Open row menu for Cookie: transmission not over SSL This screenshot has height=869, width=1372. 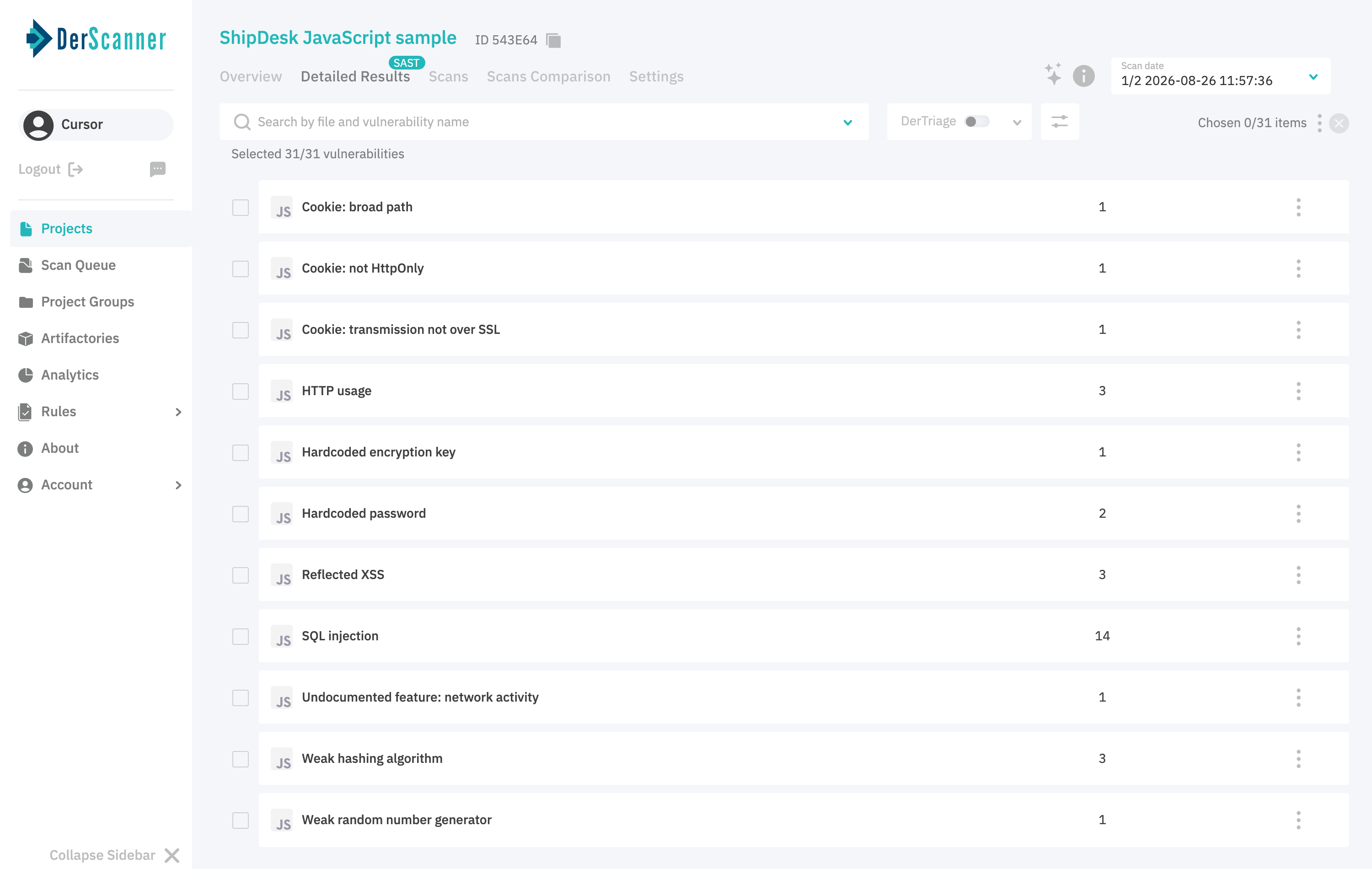point(1298,330)
